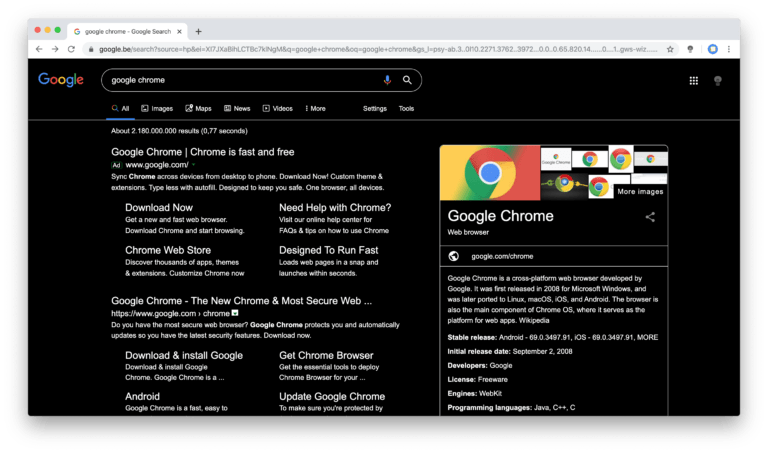Image resolution: width=768 pixels, height=453 pixels.
Task: Click the browser forward arrow
Action: [x=55, y=49]
